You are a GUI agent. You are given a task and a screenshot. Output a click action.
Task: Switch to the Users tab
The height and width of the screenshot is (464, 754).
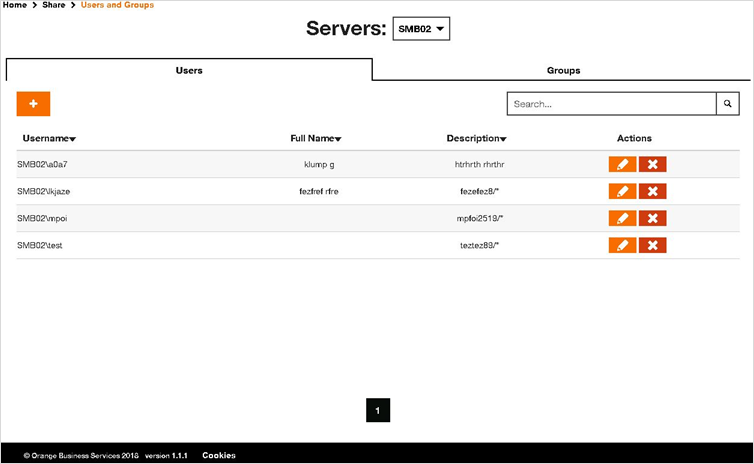189,70
